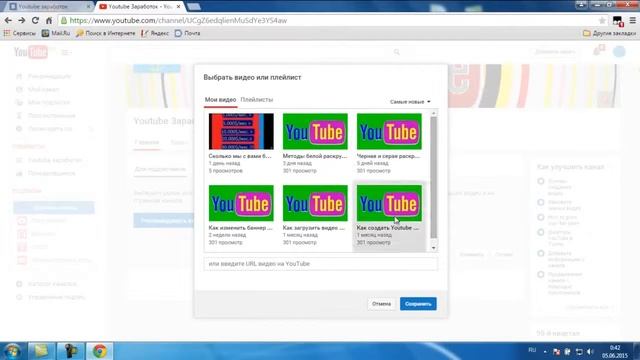Screen dimensions: 640x360
Task: Click the Как изменить баннер title text
Action: click(x=240, y=228)
